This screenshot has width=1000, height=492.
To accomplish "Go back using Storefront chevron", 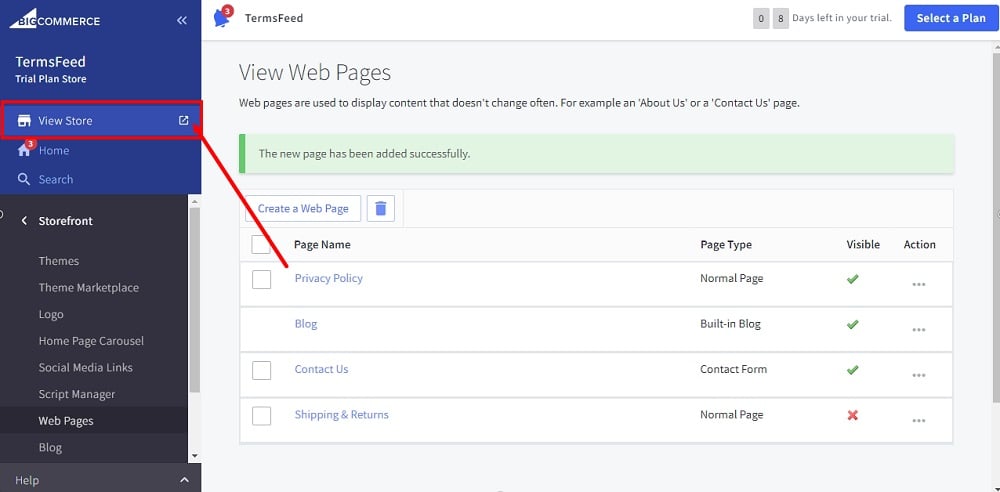I will tap(24, 221).
